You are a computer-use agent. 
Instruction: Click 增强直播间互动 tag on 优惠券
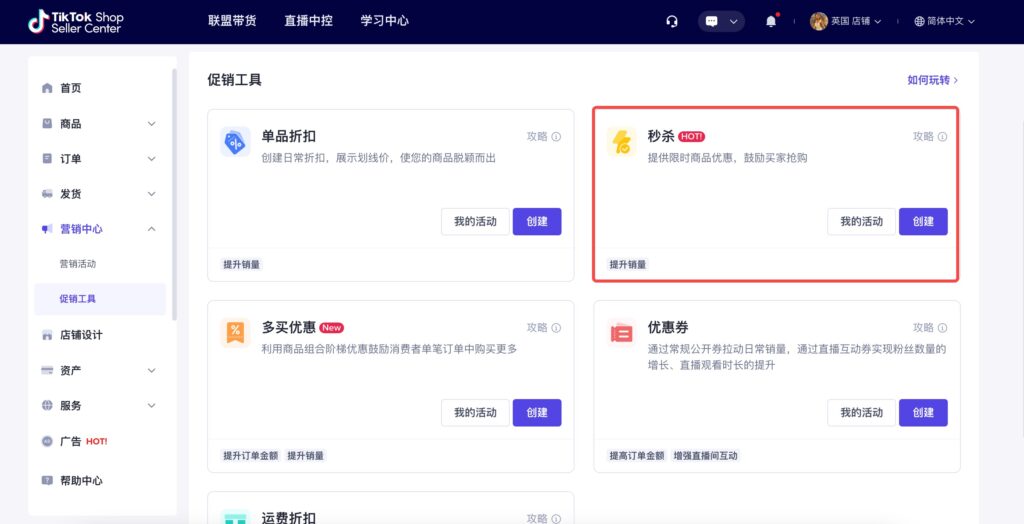point(706,455)
